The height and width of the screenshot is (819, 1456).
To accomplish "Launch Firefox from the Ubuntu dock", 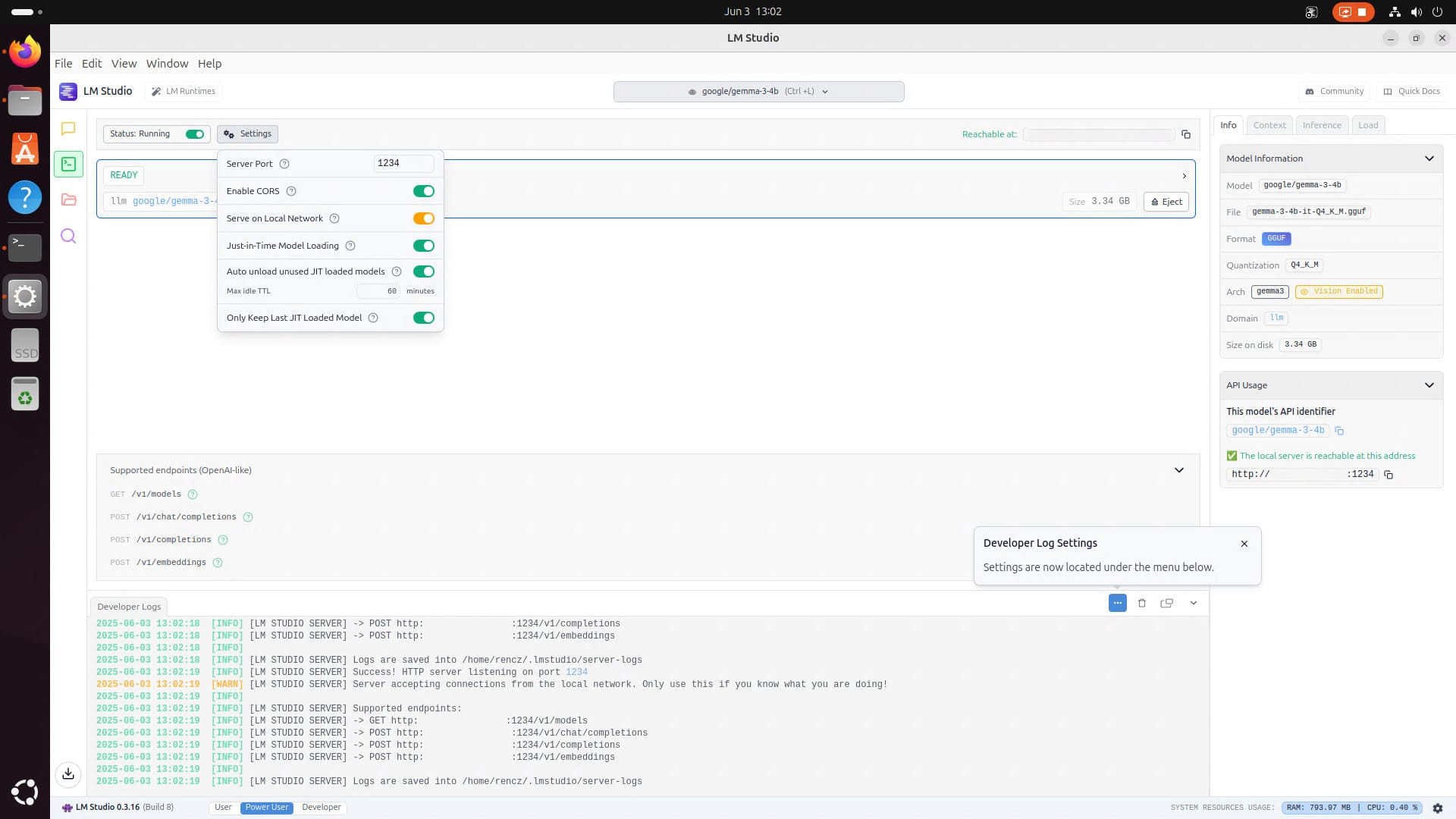I will tap(25, 52).
